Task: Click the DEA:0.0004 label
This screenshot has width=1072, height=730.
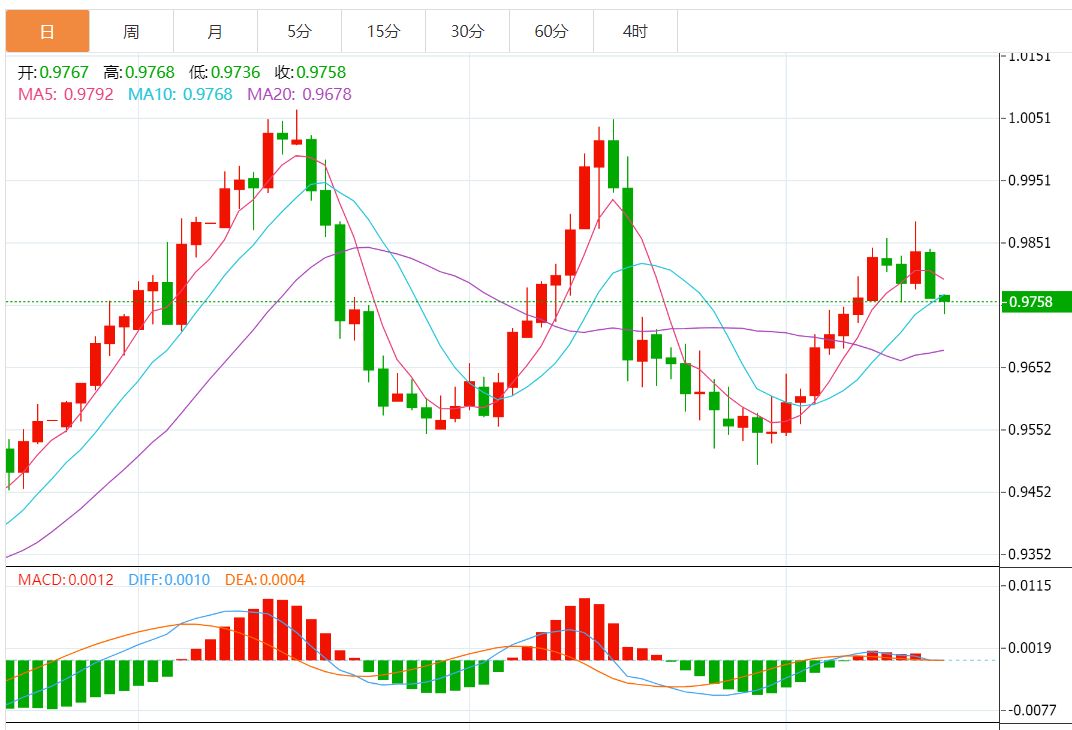Action: [265, 580]
